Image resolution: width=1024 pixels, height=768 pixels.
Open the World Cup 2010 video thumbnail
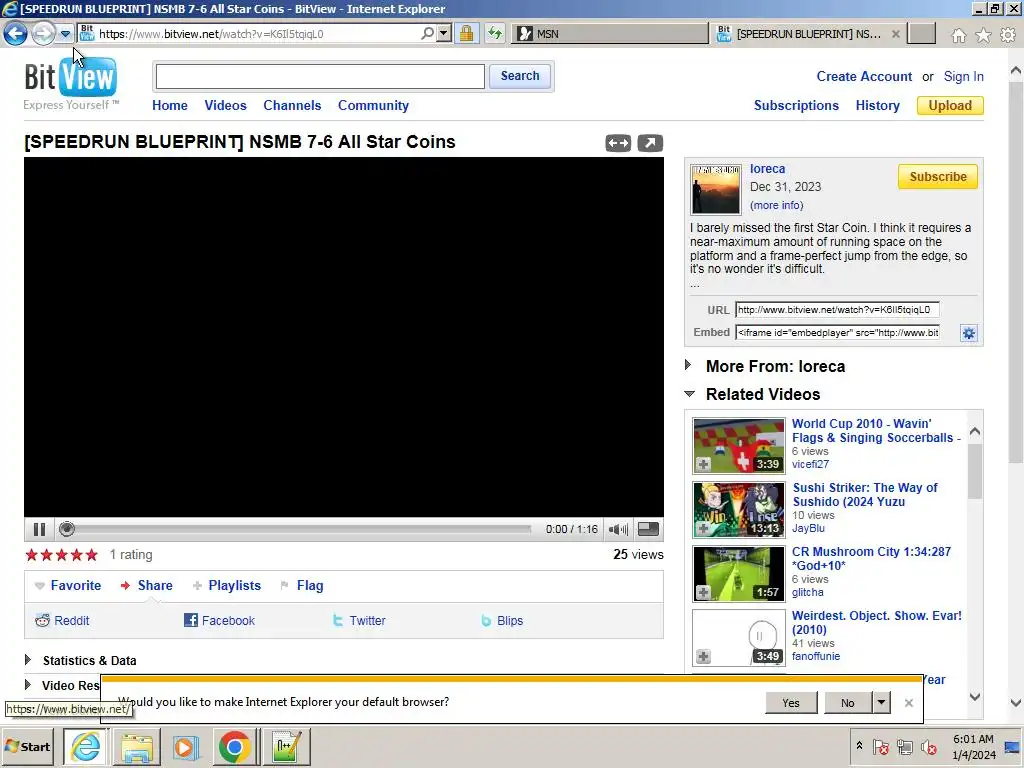(x=739, y=445)
